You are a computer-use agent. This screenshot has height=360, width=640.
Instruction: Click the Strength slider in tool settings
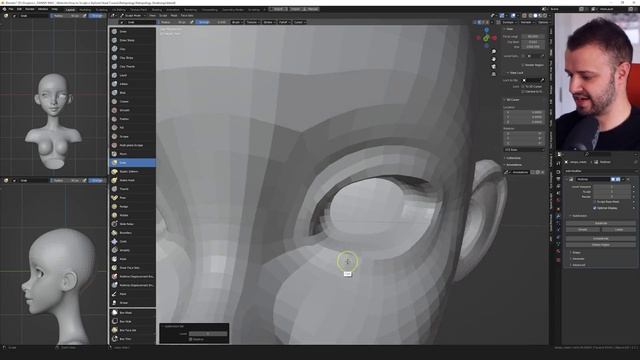point(210,22)
